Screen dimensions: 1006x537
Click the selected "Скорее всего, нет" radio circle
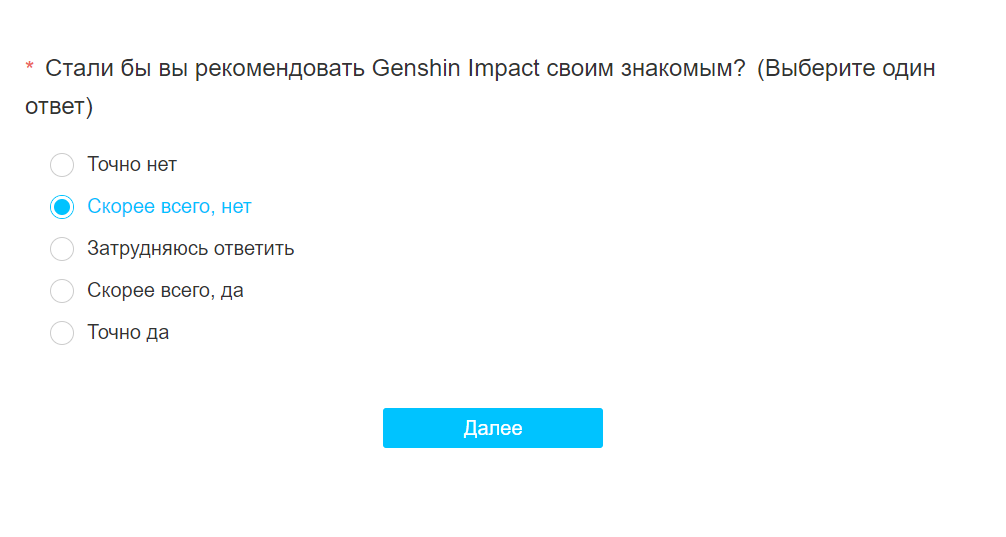pos(62,207)
